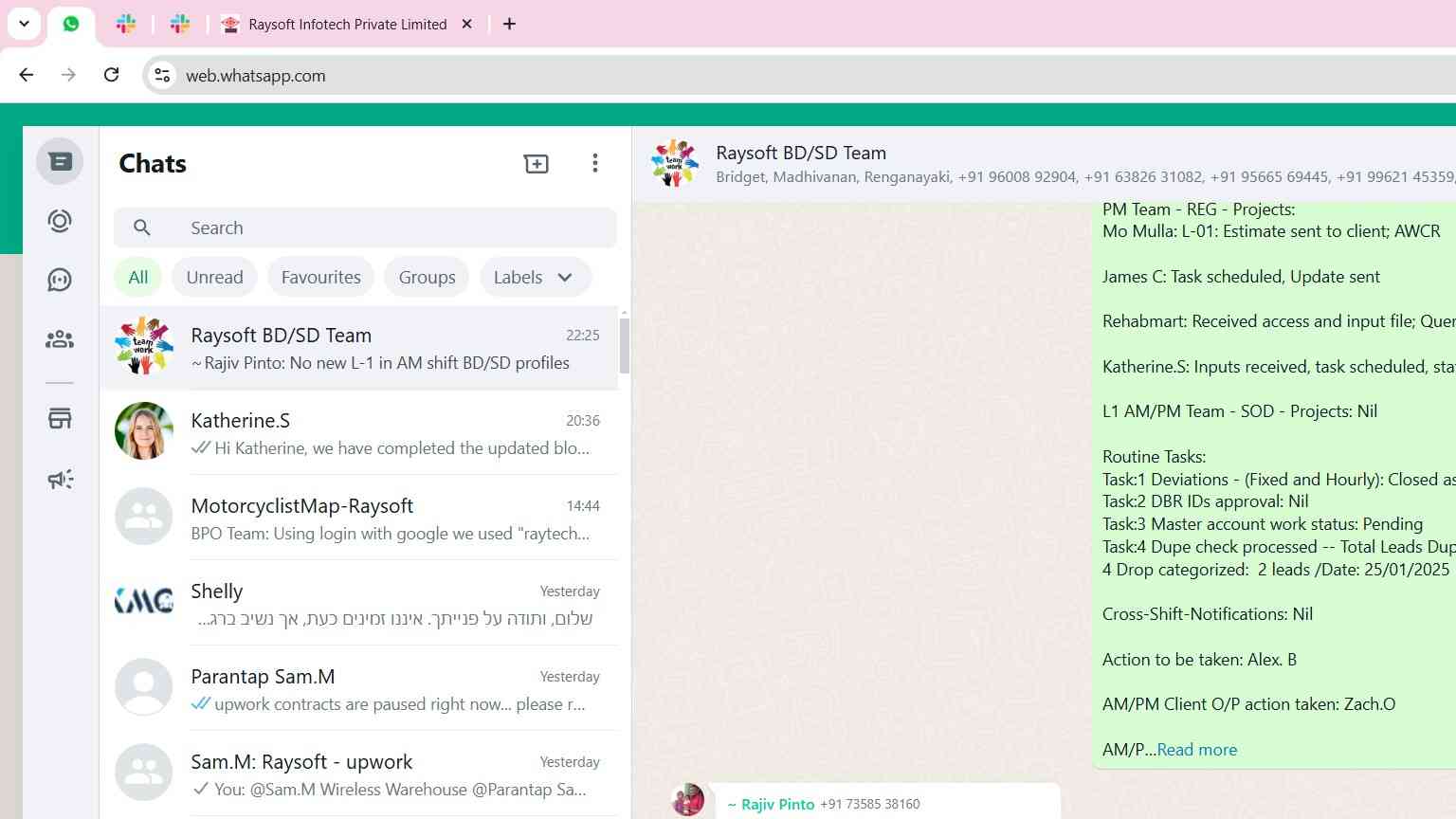Click Shelly's chat avatar logo
Viewport: 1456px width, 819px height.
(144, 601)
